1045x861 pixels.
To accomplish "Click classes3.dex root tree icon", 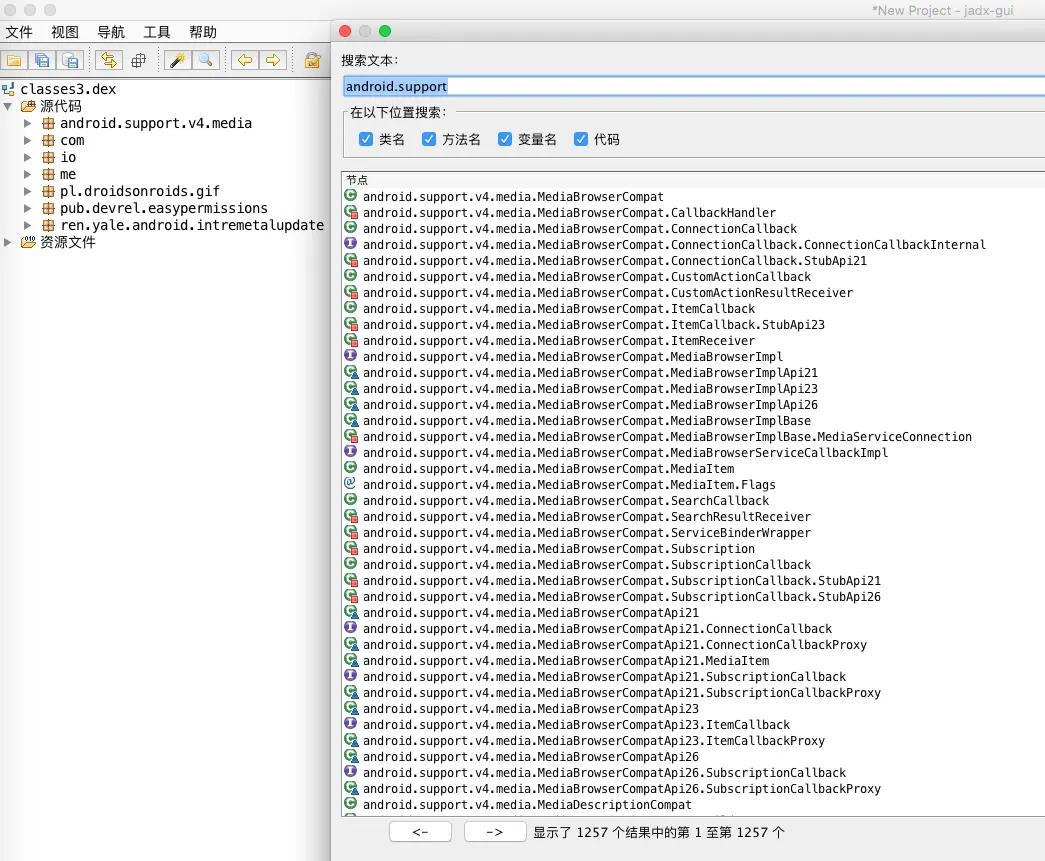I will click(x=8, y=89).
